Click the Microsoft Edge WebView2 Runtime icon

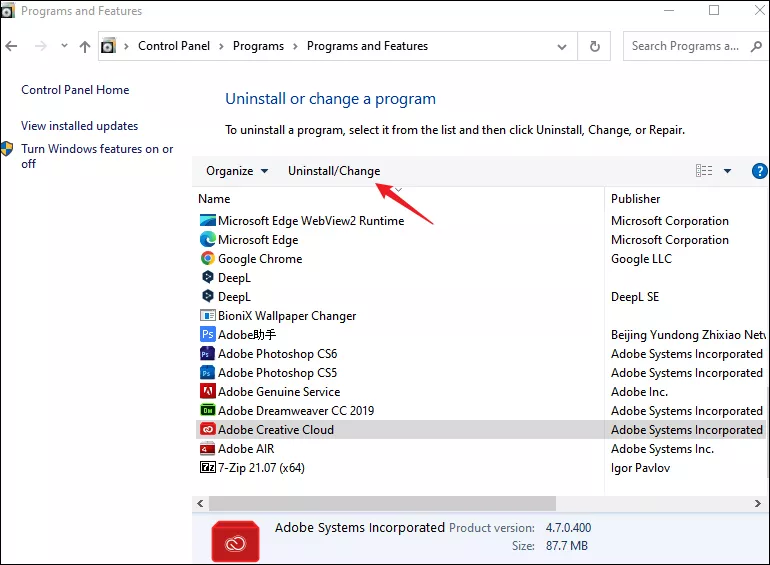(208, 220)
